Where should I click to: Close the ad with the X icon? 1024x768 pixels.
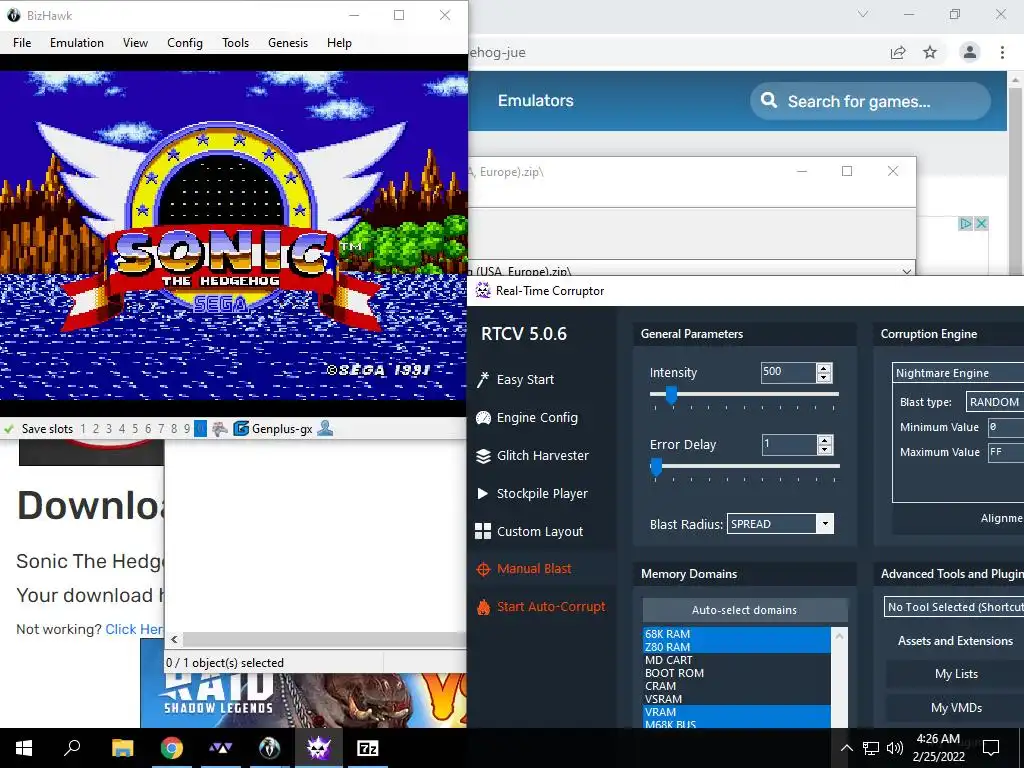(x=981, y=223)
